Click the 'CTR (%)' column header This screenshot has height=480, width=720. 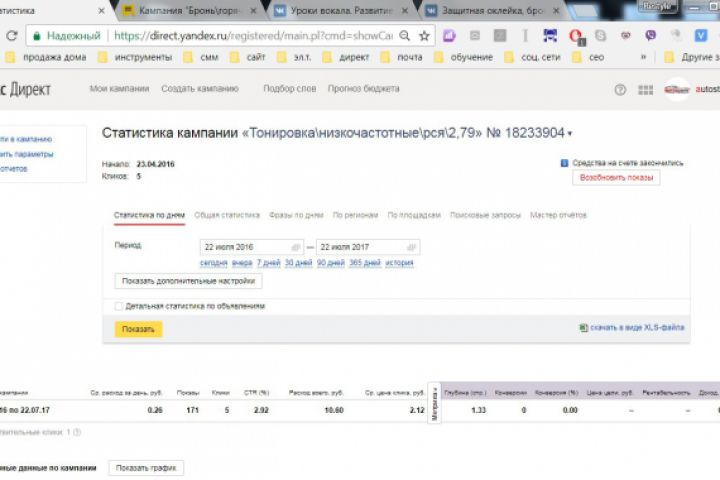click(257, 393)
